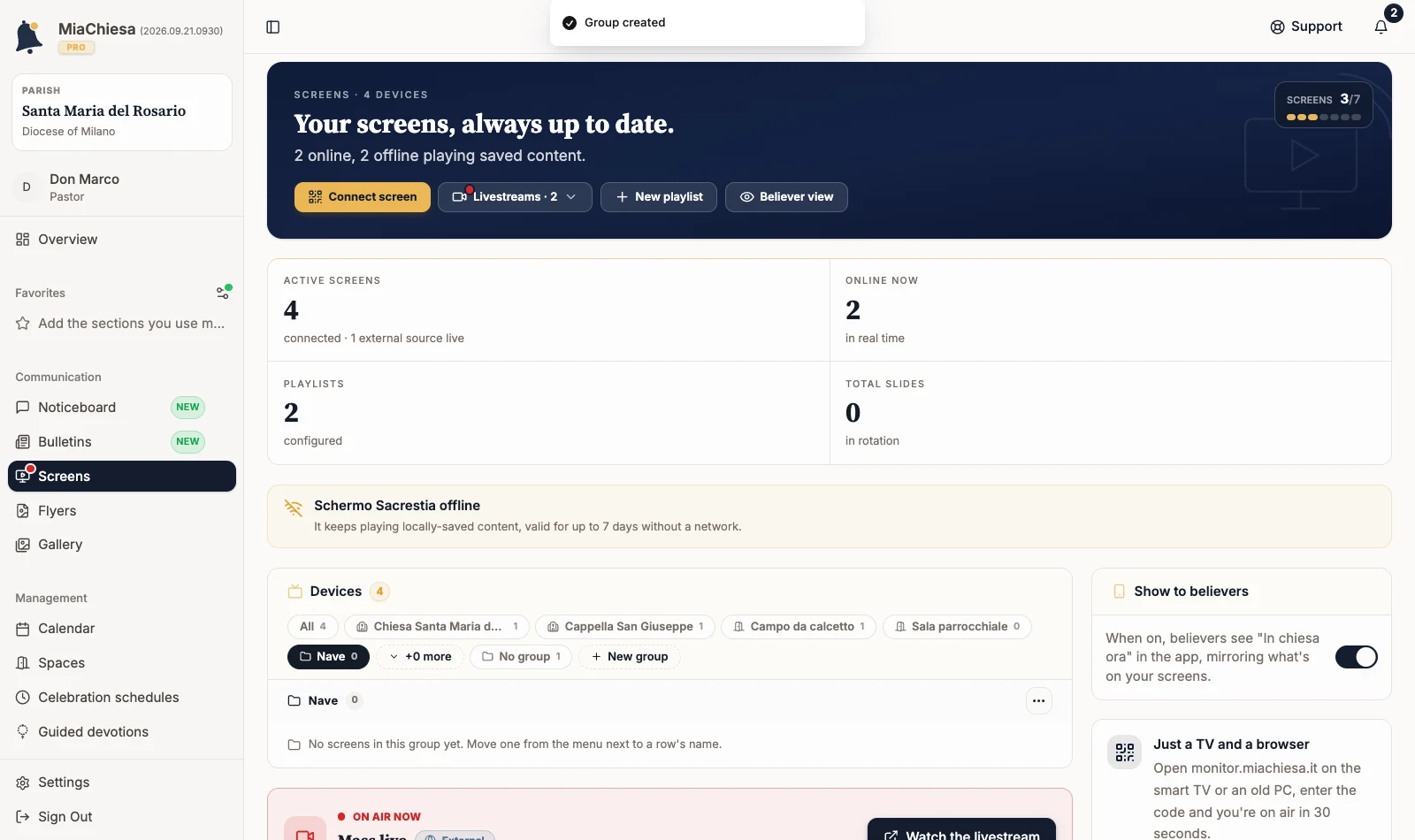The width and height of the screenshot is (1415, 840).
Task: Click the Bulletins newspaper icon
Action: tap(23, 442)
